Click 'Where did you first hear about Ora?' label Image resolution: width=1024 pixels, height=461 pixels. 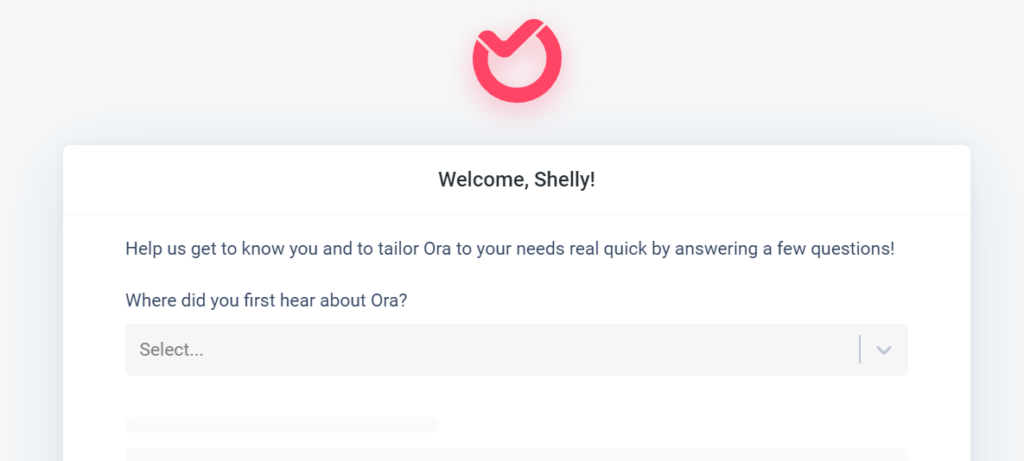click(x=266, y=301)
